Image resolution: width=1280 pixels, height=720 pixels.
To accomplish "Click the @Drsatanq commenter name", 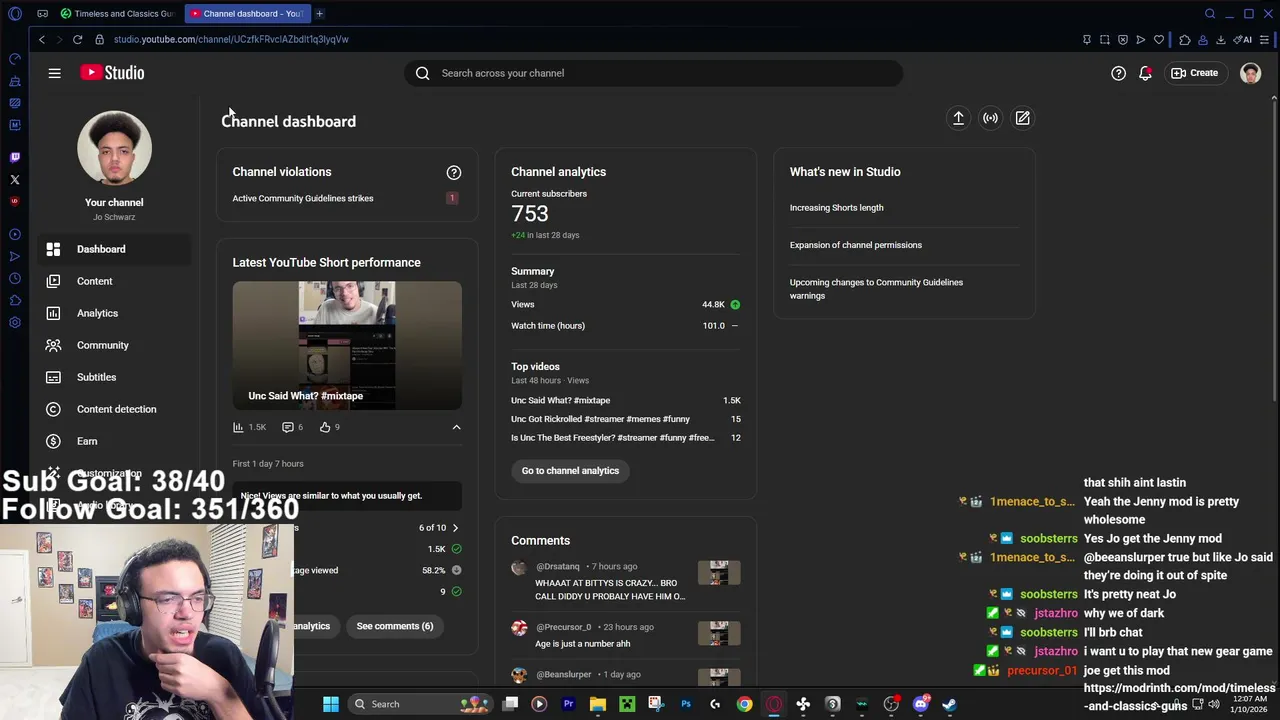I will click(558, 567).
